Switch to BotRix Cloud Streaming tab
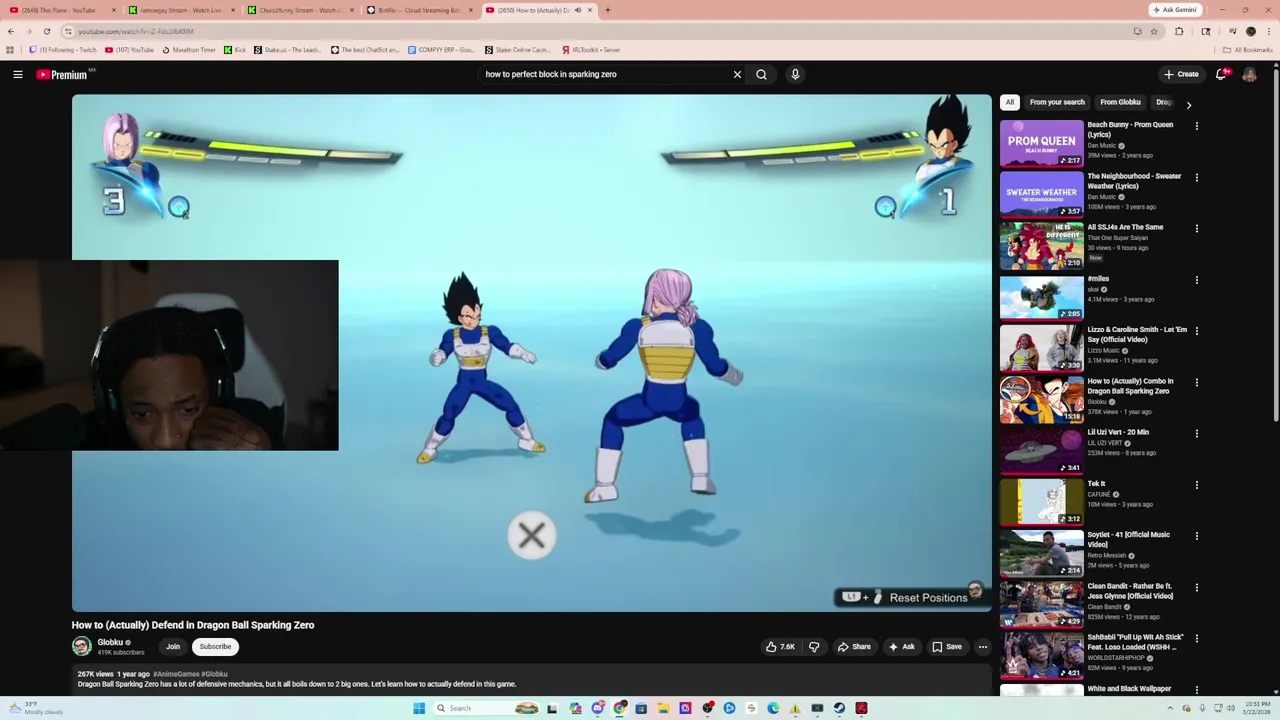 point(419,10)
